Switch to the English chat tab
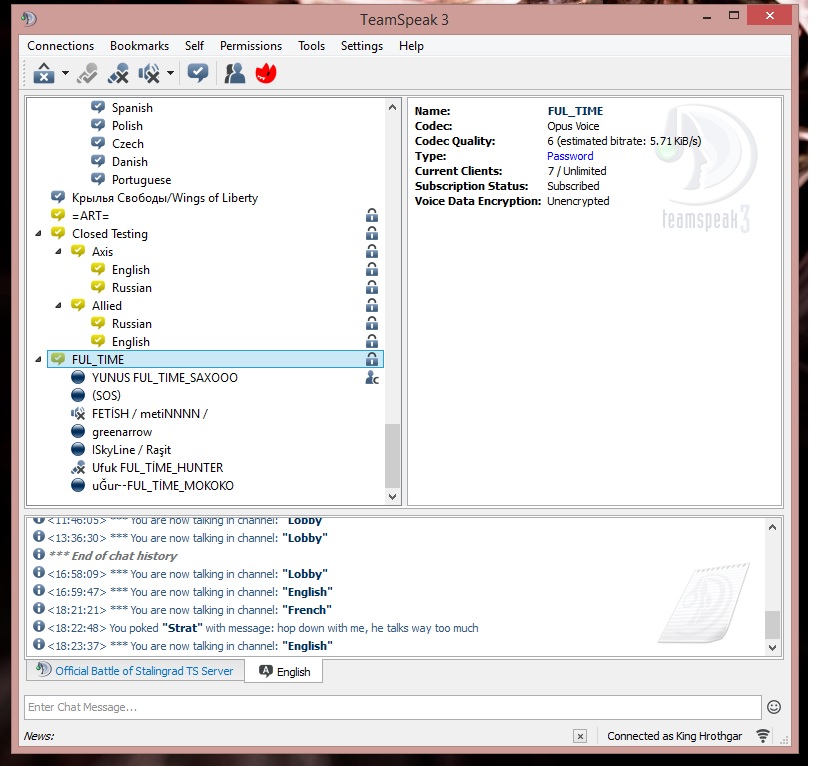 click(284, 671)
